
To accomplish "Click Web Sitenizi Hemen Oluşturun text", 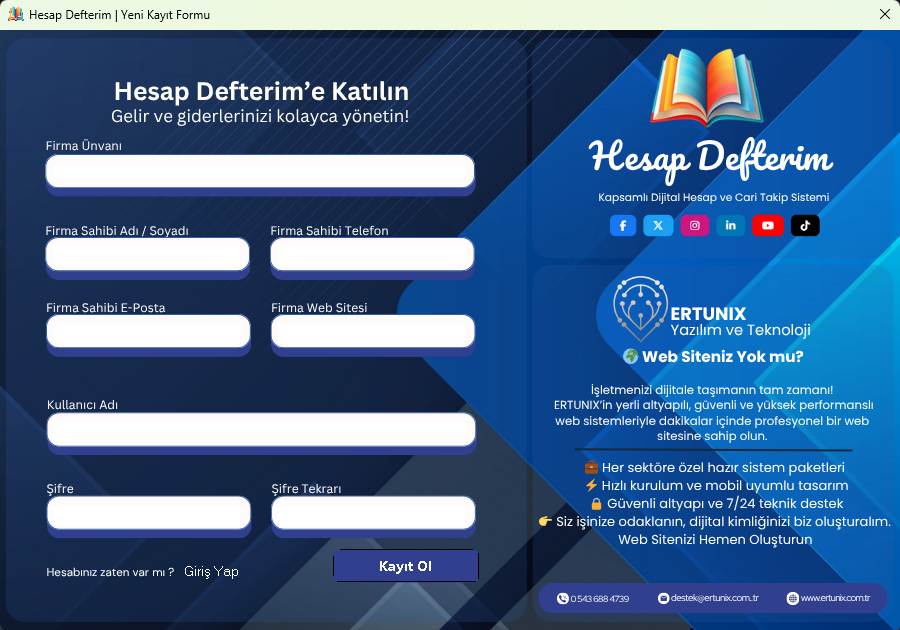I will click(x=714, y=540).
